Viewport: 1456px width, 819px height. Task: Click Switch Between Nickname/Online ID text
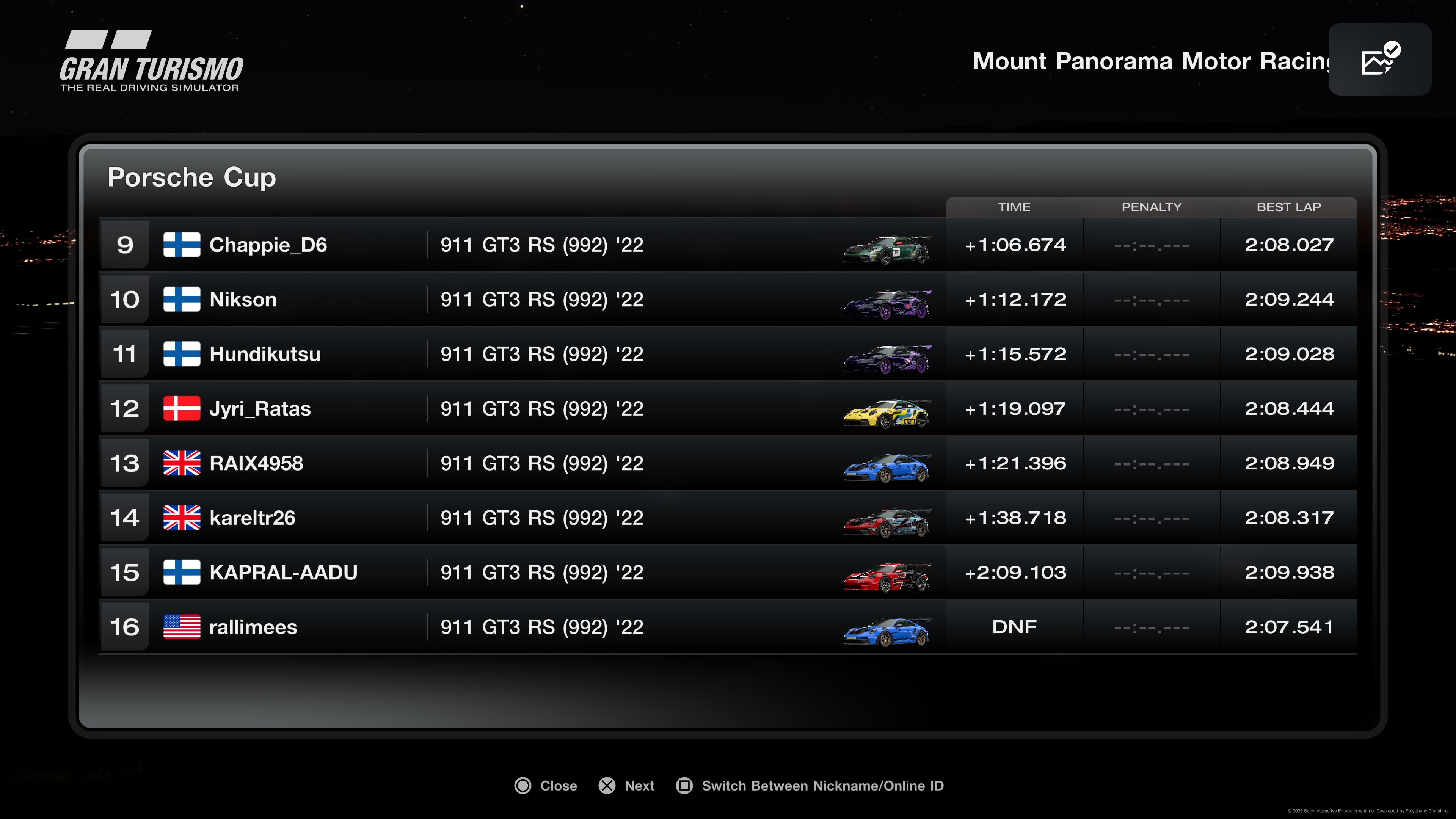[x=822, y=786]
